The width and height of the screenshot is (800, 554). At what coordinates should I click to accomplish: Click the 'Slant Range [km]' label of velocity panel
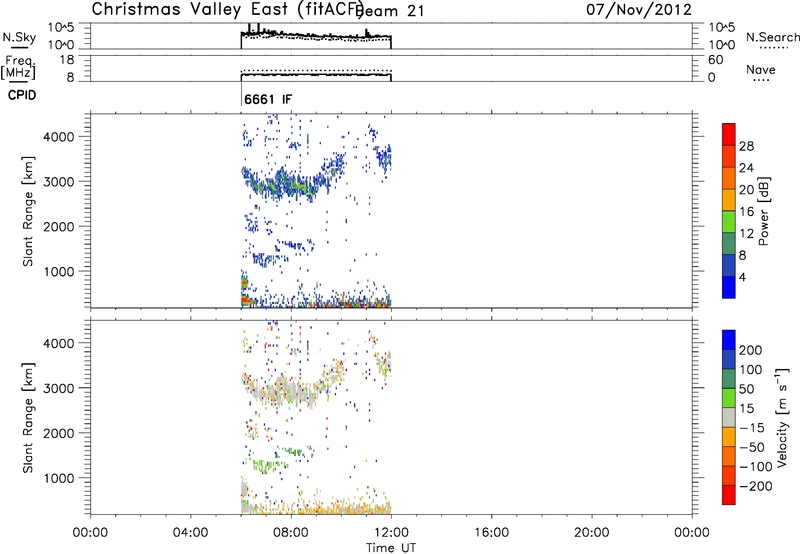pos(28,418)
